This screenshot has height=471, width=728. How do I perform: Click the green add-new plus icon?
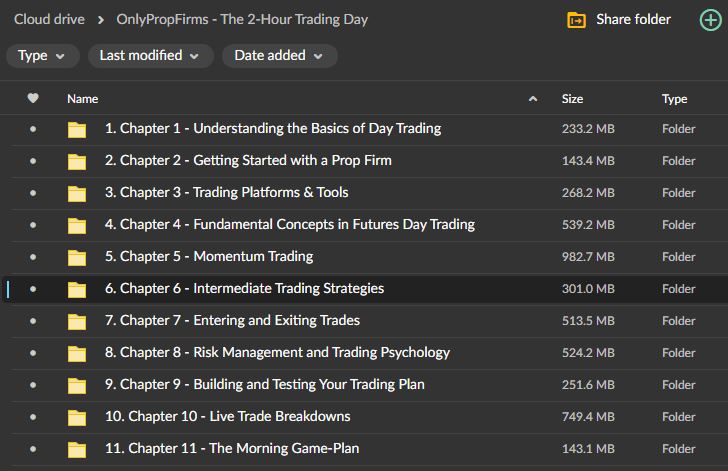click(709, 20)
